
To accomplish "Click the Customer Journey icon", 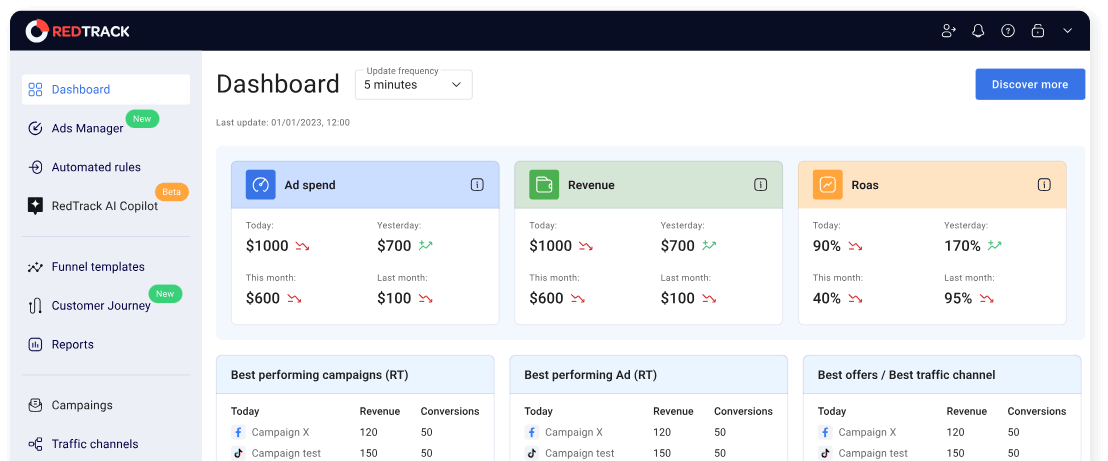I will pos(35,306).
